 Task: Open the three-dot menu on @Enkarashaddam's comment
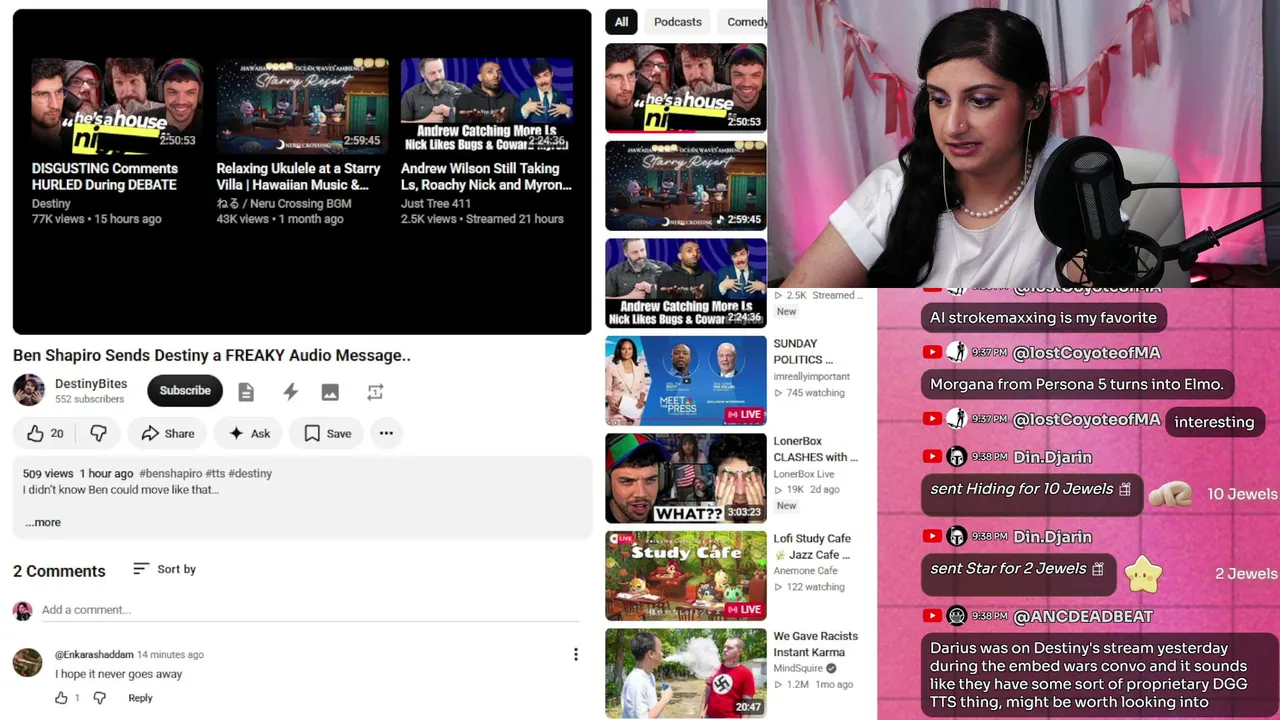tap(575, 654)
